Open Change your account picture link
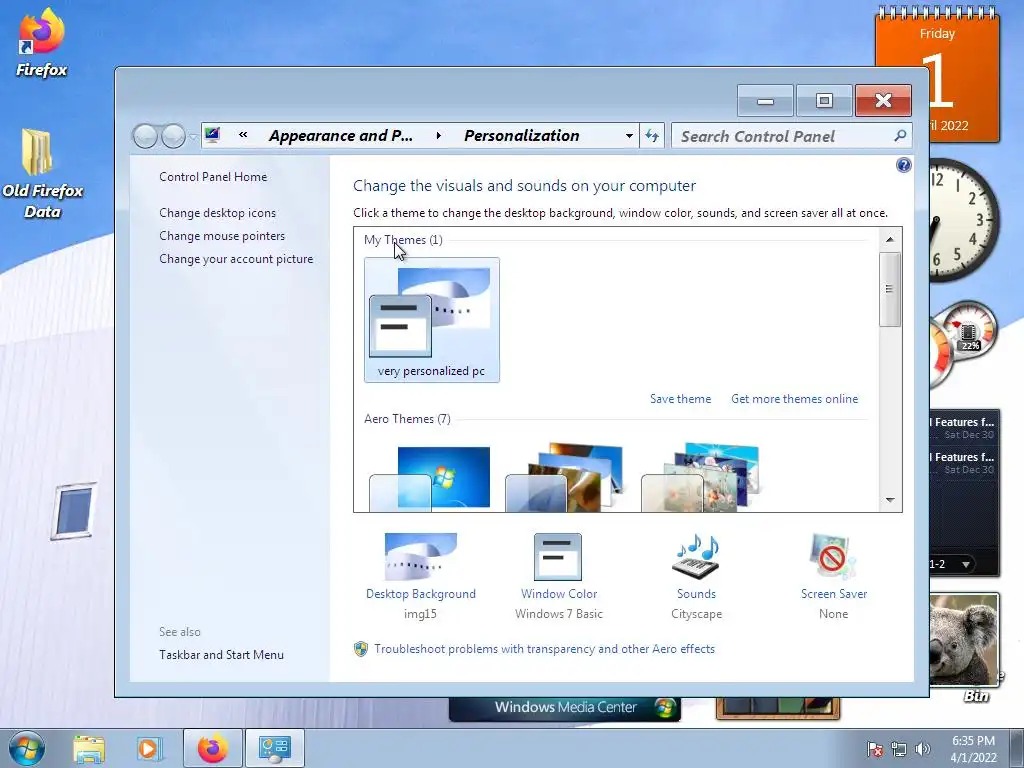Viewport: 1024px width, 768px height. click(x=236, y=259)
